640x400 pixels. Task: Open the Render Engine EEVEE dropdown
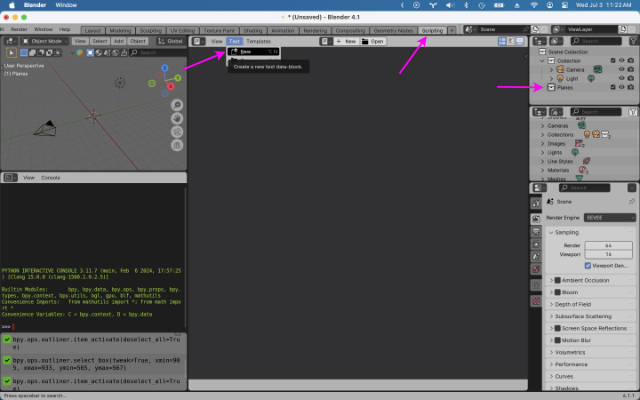pyautogui.click(x=610, y=218)
